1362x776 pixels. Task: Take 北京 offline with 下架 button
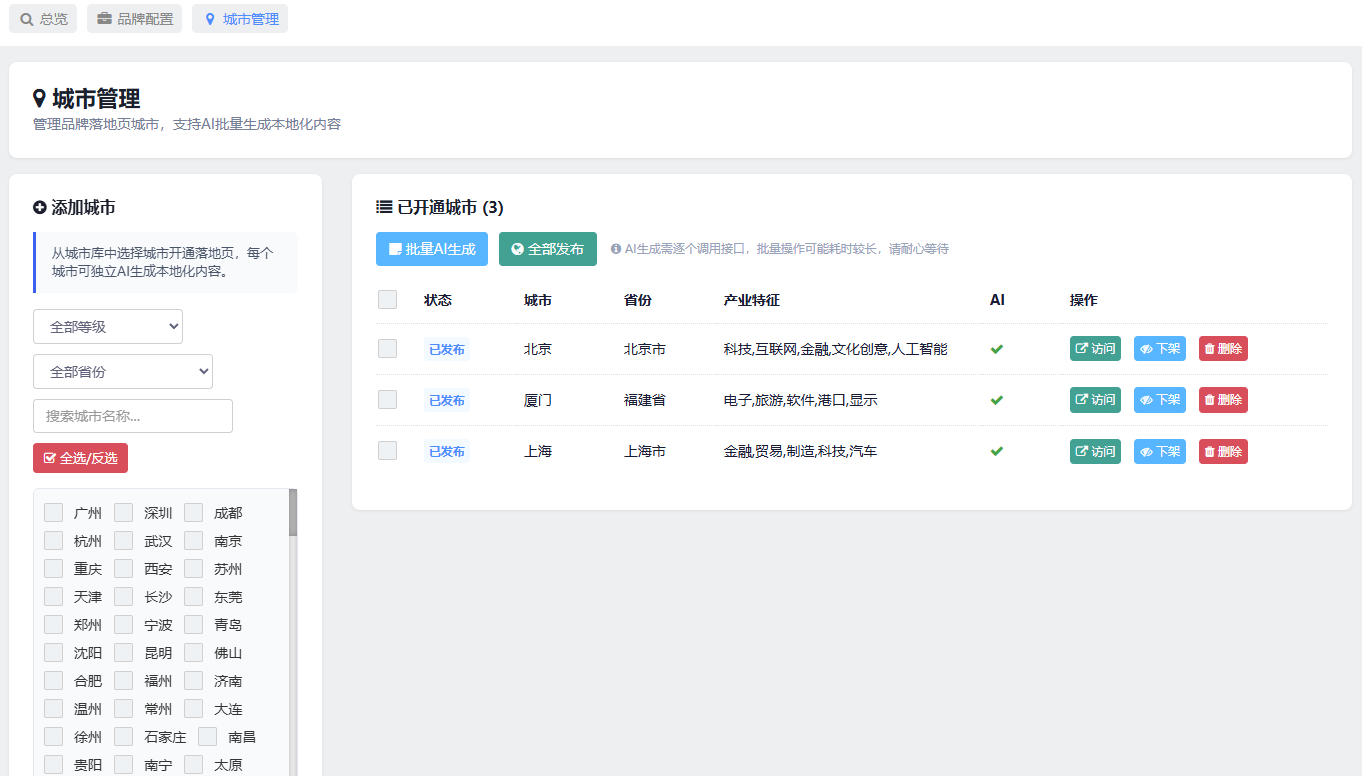1160,349
